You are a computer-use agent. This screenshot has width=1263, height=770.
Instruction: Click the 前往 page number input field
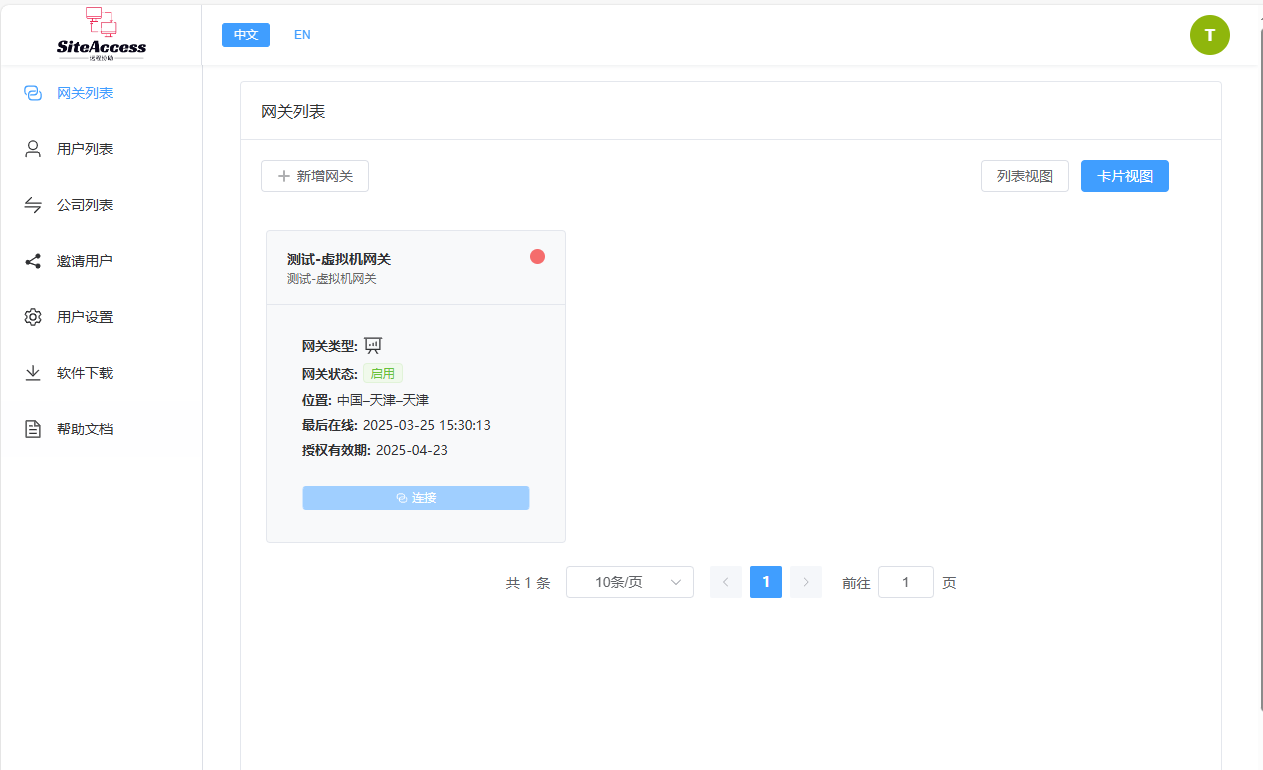click(906, 582)
